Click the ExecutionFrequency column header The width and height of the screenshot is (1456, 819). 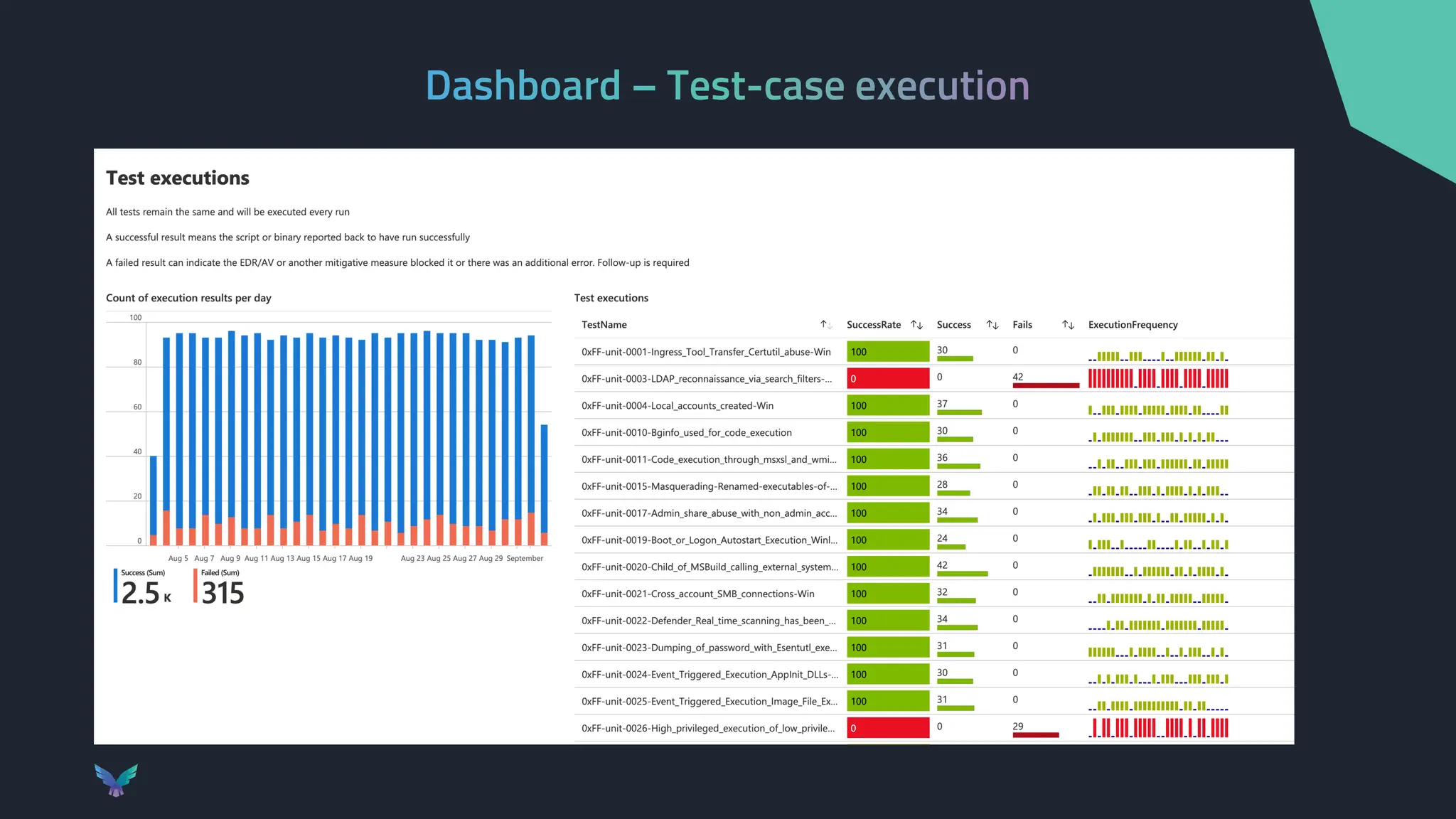click(1133, 325)
